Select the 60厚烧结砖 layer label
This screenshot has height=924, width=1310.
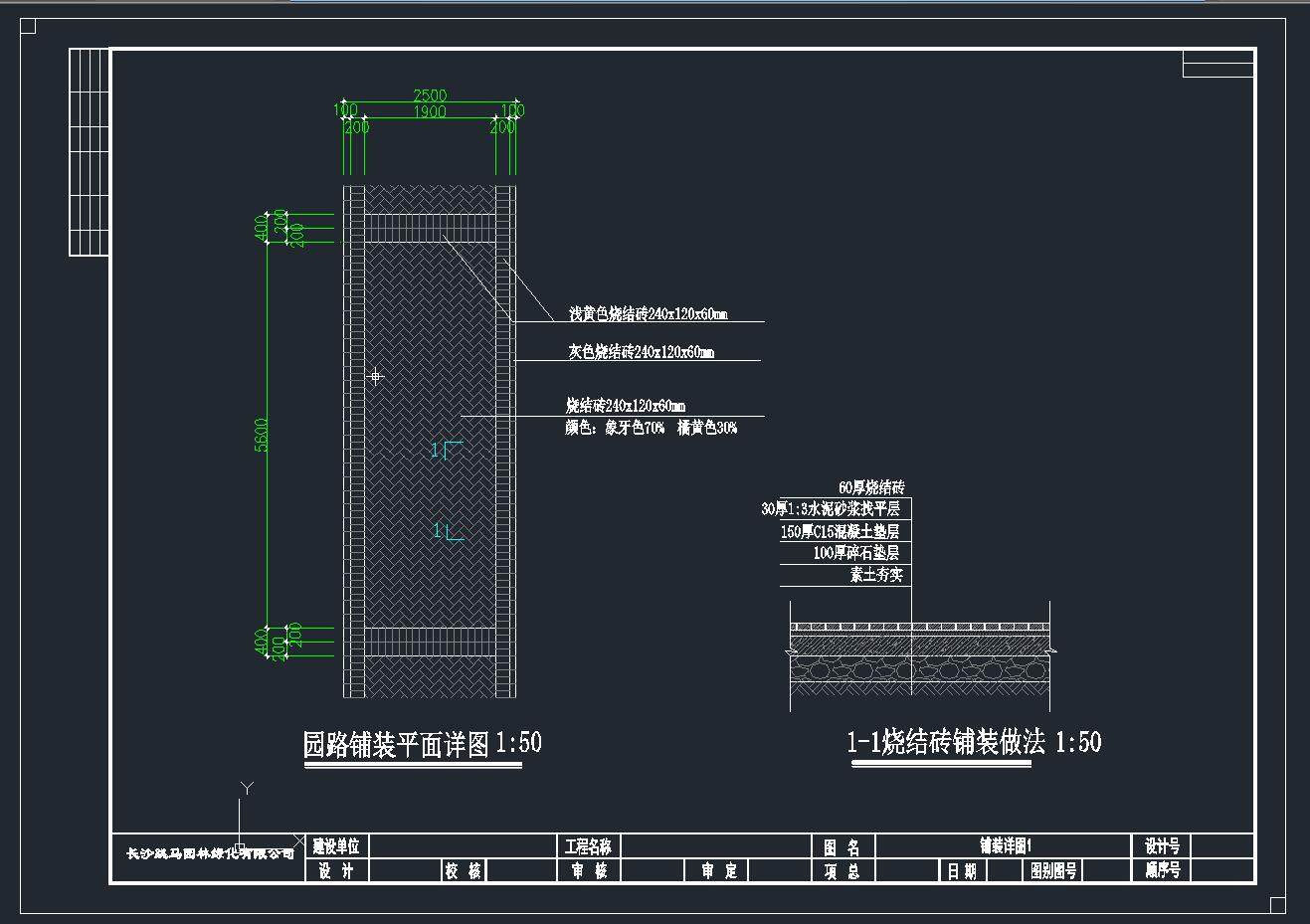(872, 487)
